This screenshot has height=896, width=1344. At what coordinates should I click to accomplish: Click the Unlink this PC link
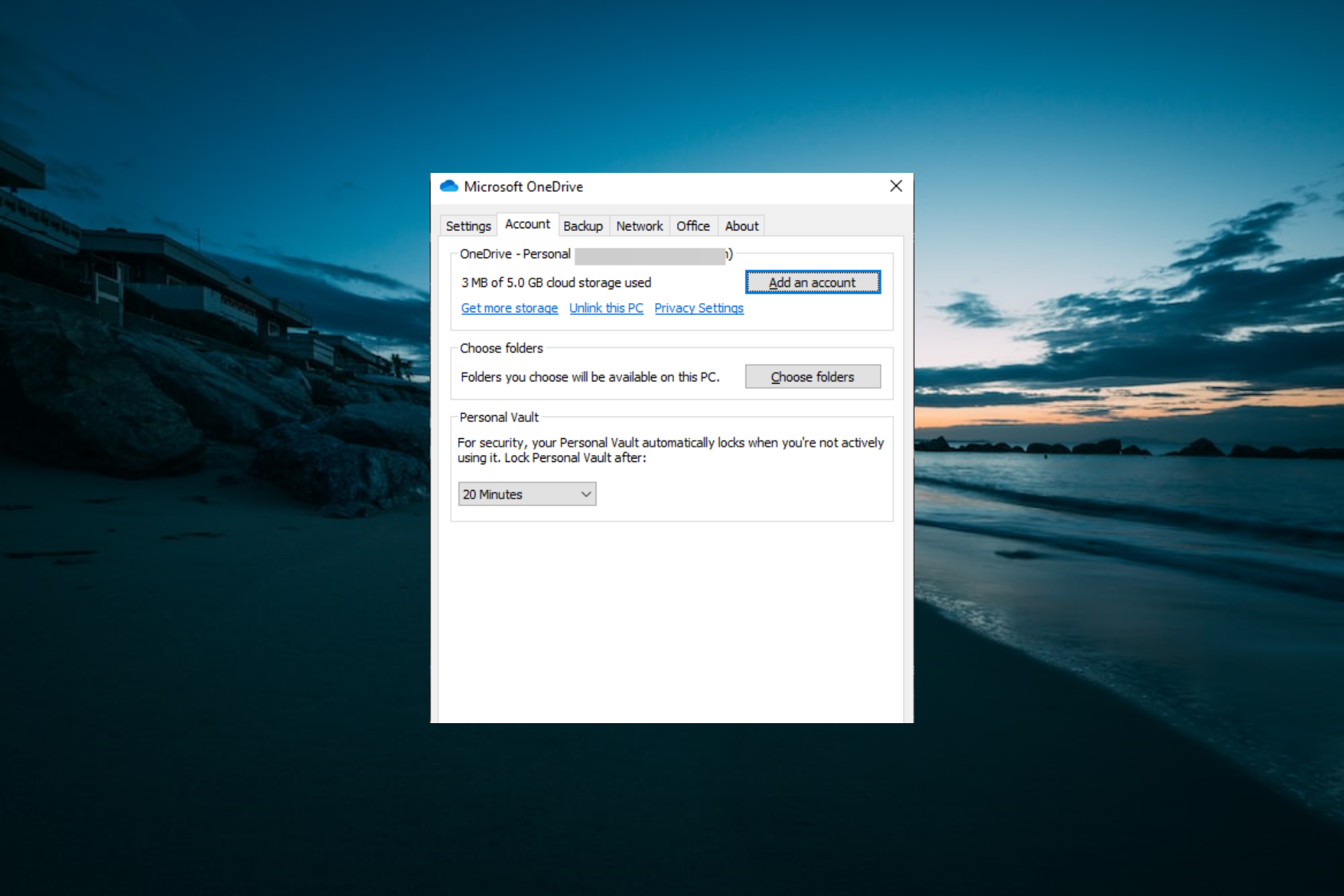(x=606, y=308)
